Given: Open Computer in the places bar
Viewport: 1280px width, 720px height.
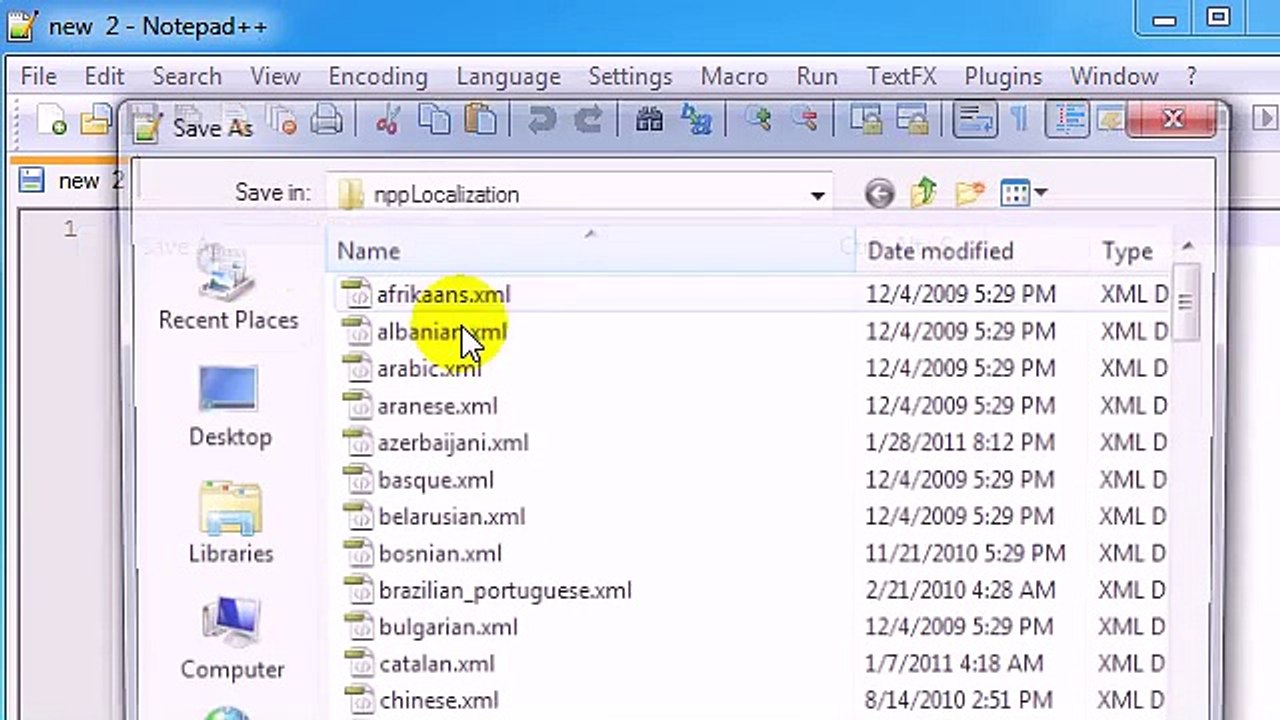Looking at the screenshot, I should tap(232, 640).
